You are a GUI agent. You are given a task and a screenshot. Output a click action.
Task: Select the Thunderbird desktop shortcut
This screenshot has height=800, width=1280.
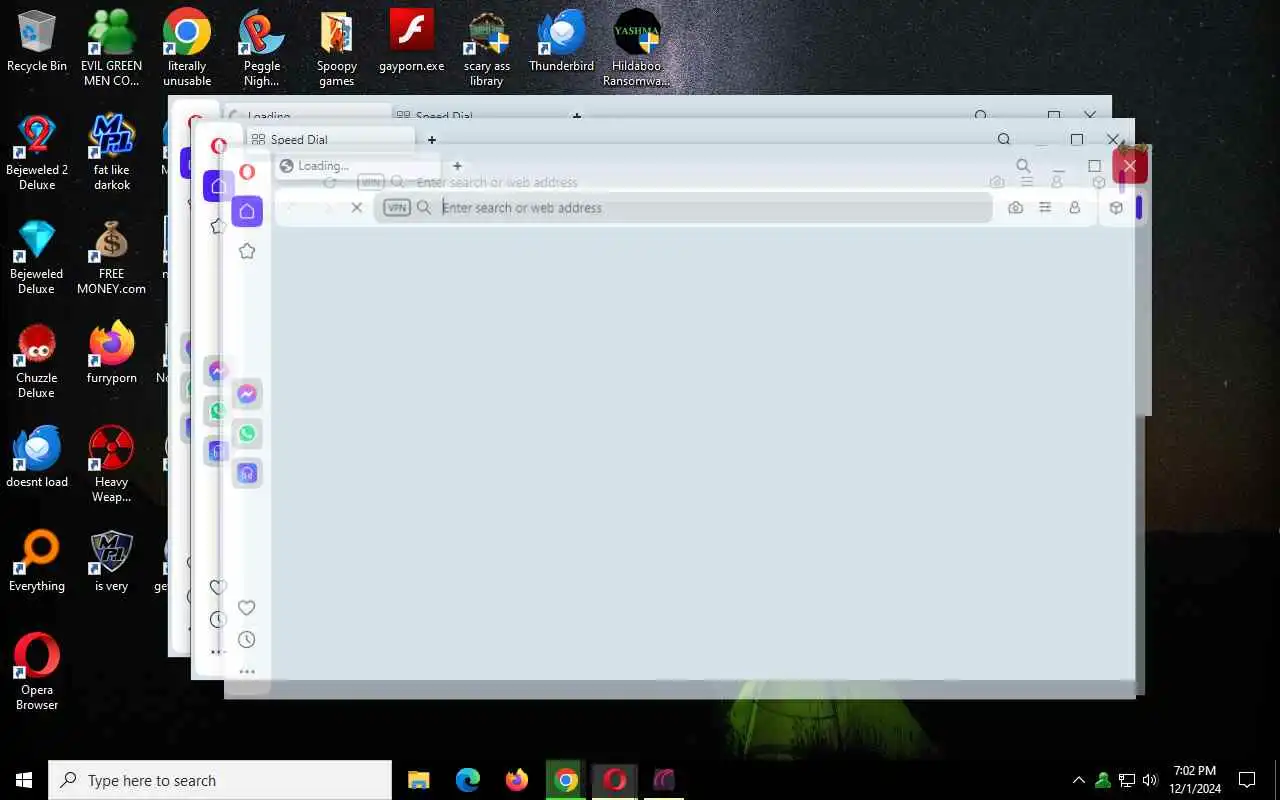pyautogui.click(x=562, y=41)
